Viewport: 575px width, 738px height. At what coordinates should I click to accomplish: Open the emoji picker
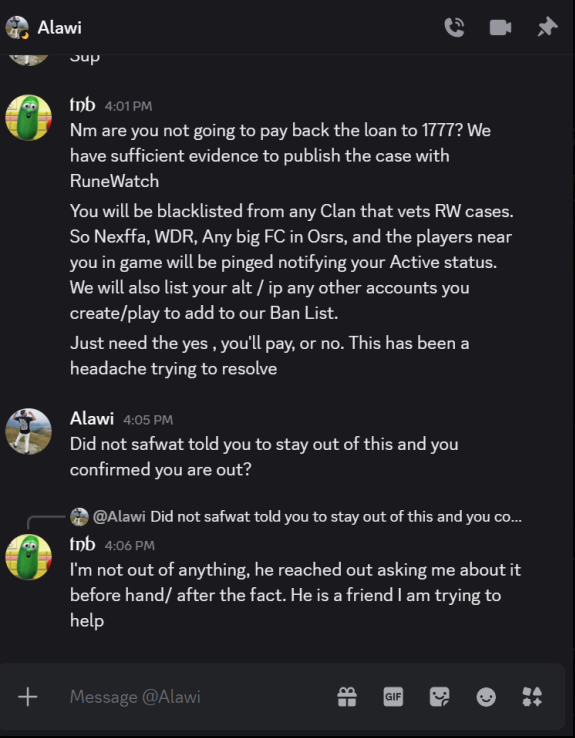click(x=486, y=697)
